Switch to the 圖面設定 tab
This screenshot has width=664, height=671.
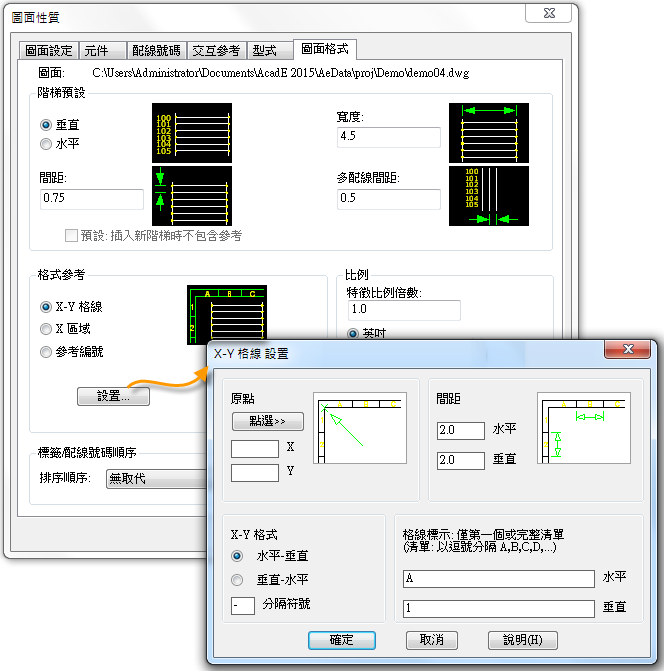click(49, 51)
